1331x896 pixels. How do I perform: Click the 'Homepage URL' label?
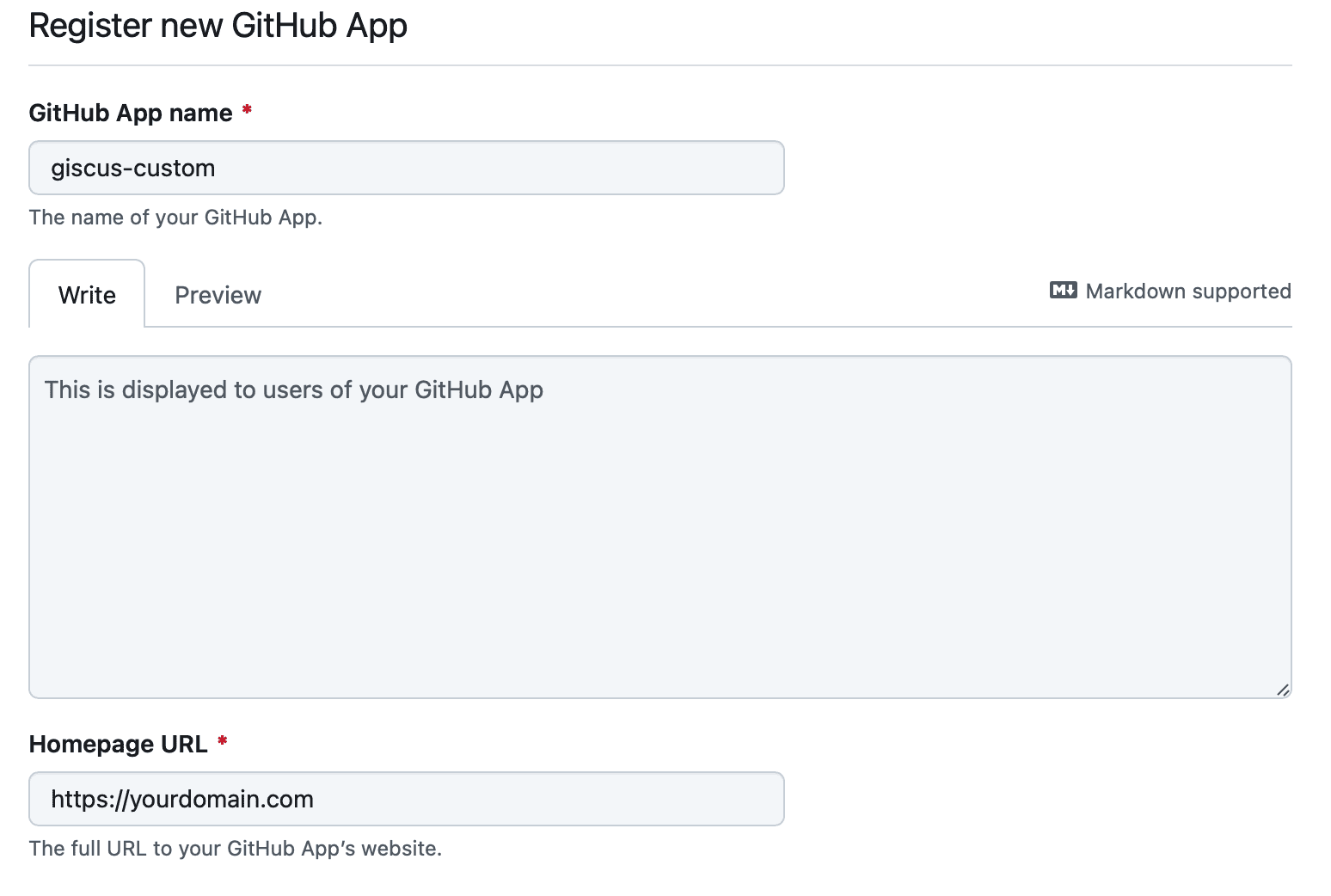click(118, 745)
